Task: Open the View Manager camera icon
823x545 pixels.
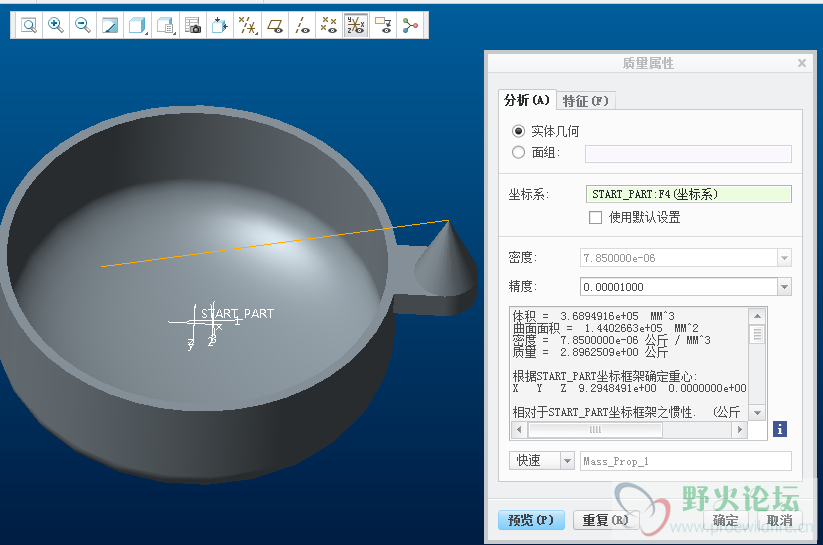Action: click(193, 25)
